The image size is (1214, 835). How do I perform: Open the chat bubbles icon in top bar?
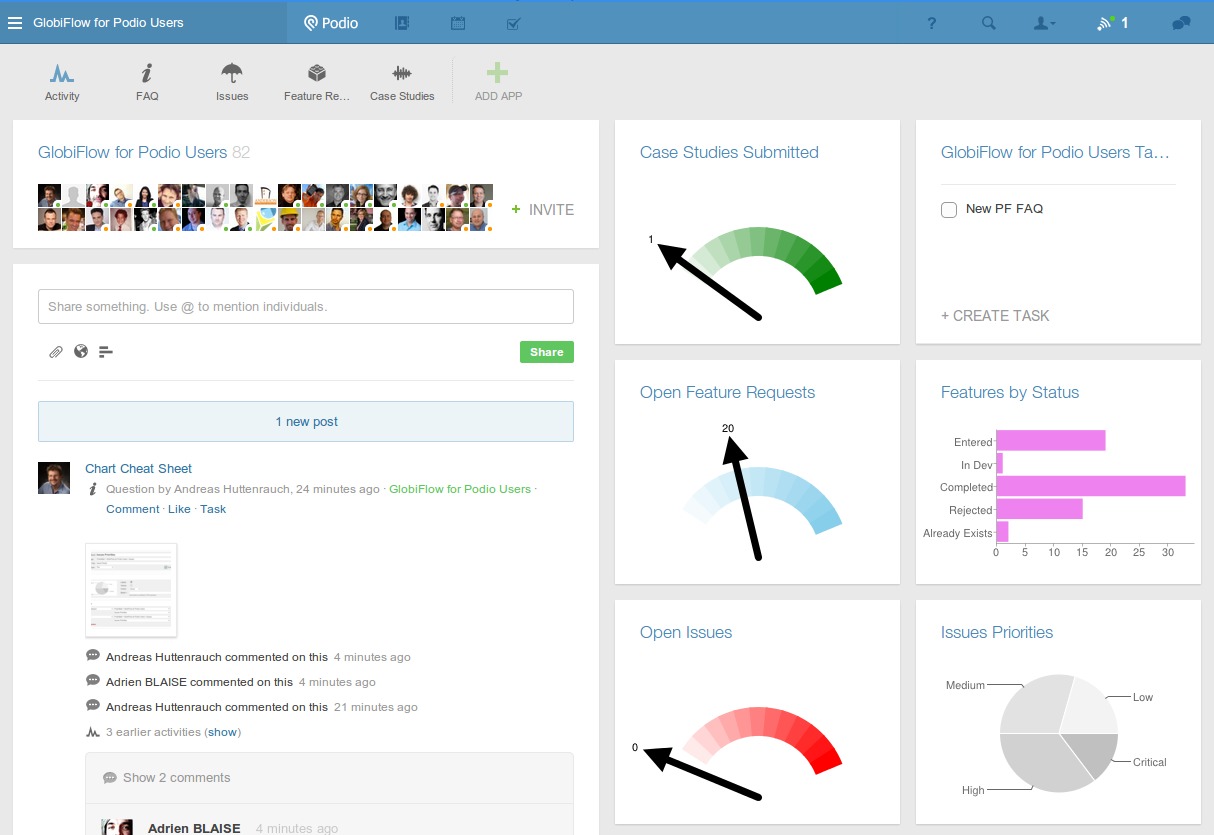click(x=1179, y=22)
